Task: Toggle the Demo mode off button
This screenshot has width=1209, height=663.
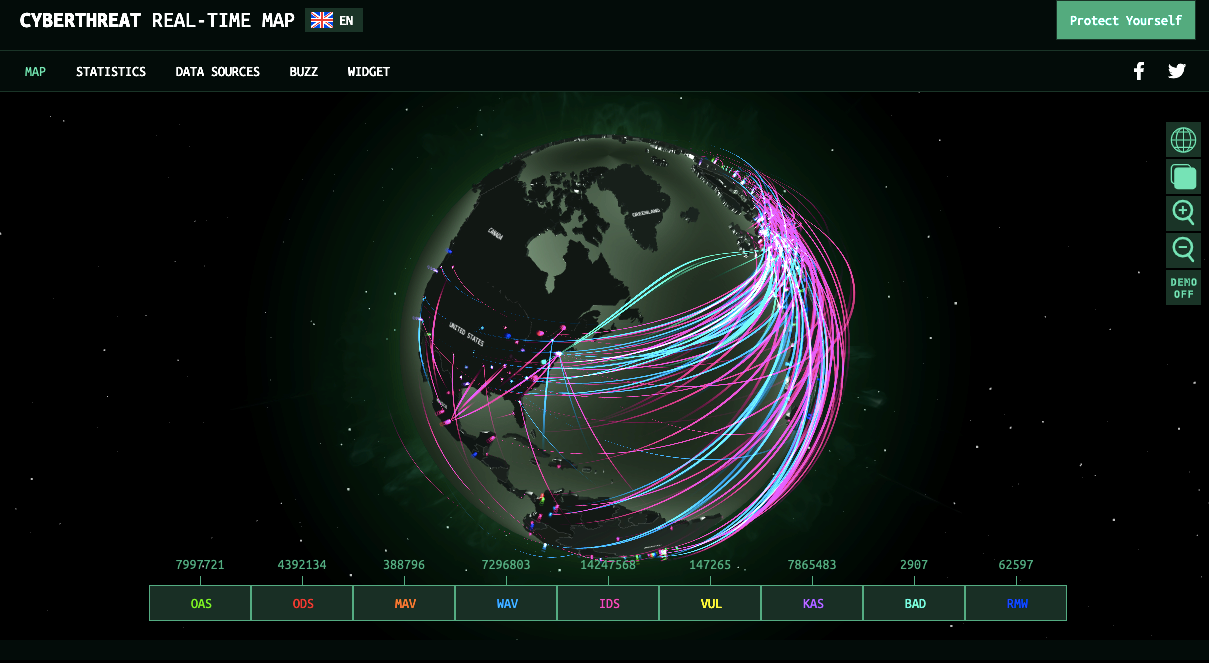Action: [1183, 288]
